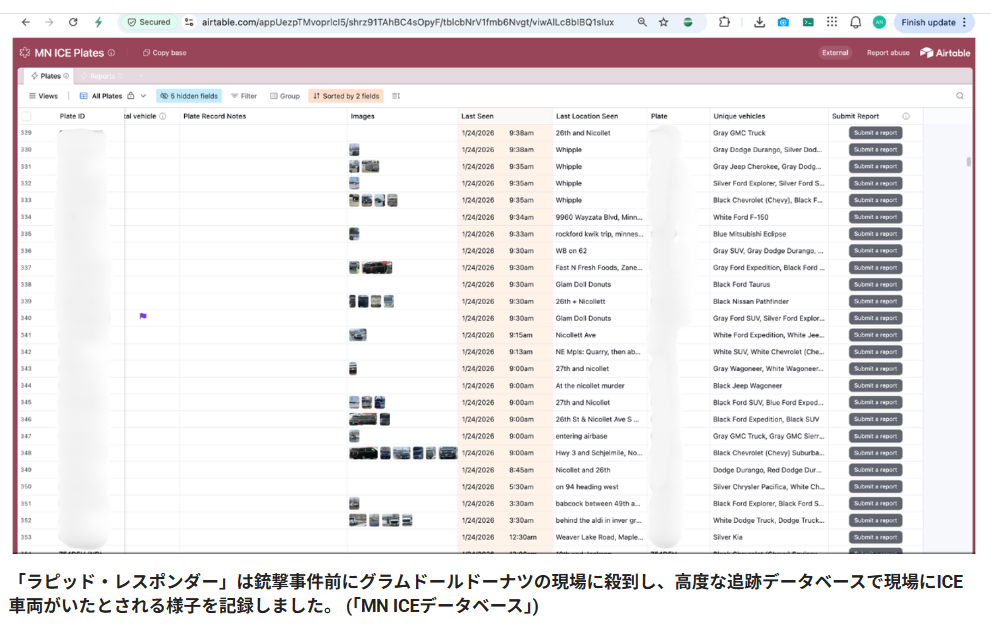Click the browser downloads icon
This screenshot has height=636, width=991.
point(759,22)
